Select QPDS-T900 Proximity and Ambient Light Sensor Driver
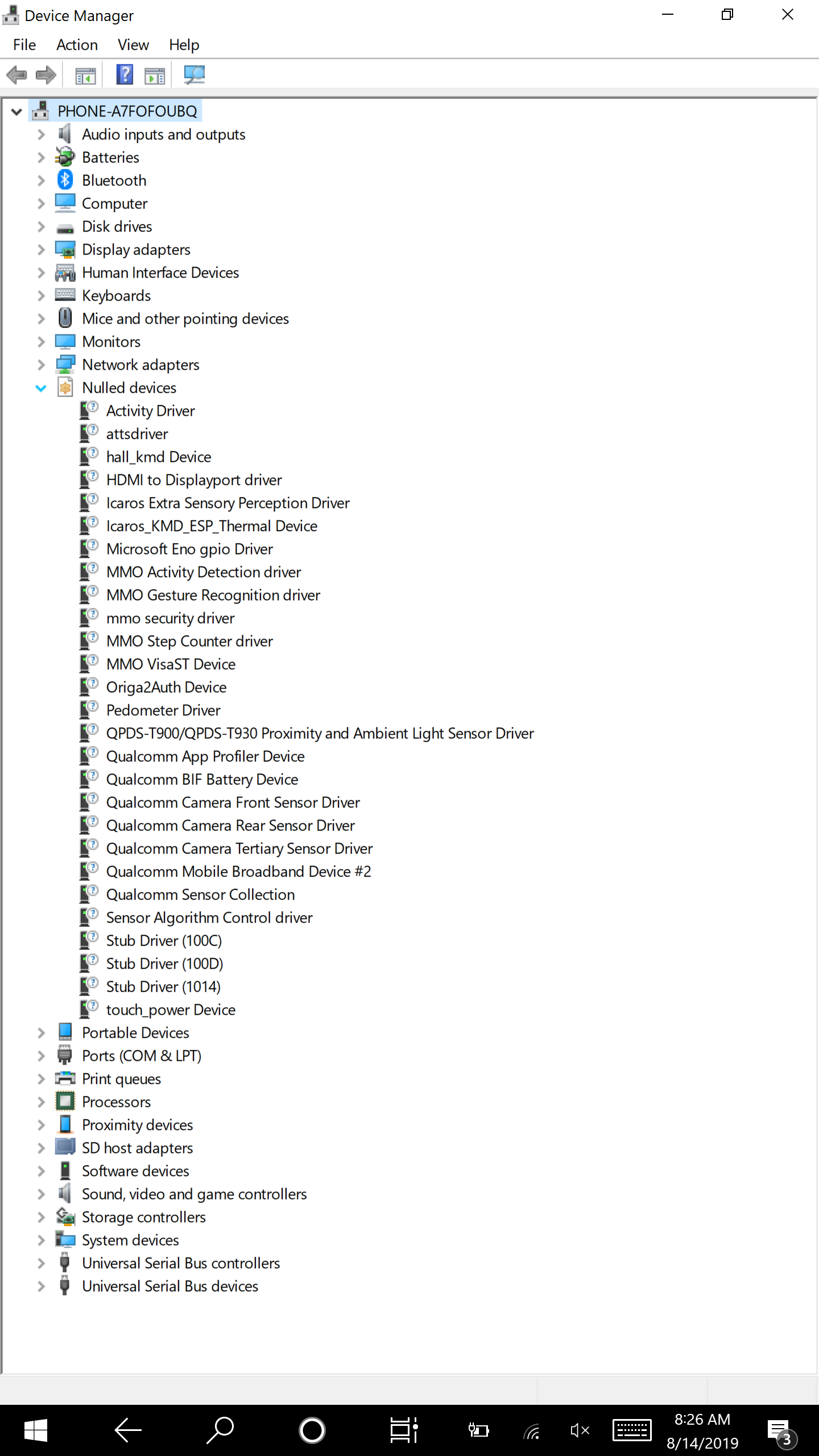 pyautogui.click(x=320, y=733)
